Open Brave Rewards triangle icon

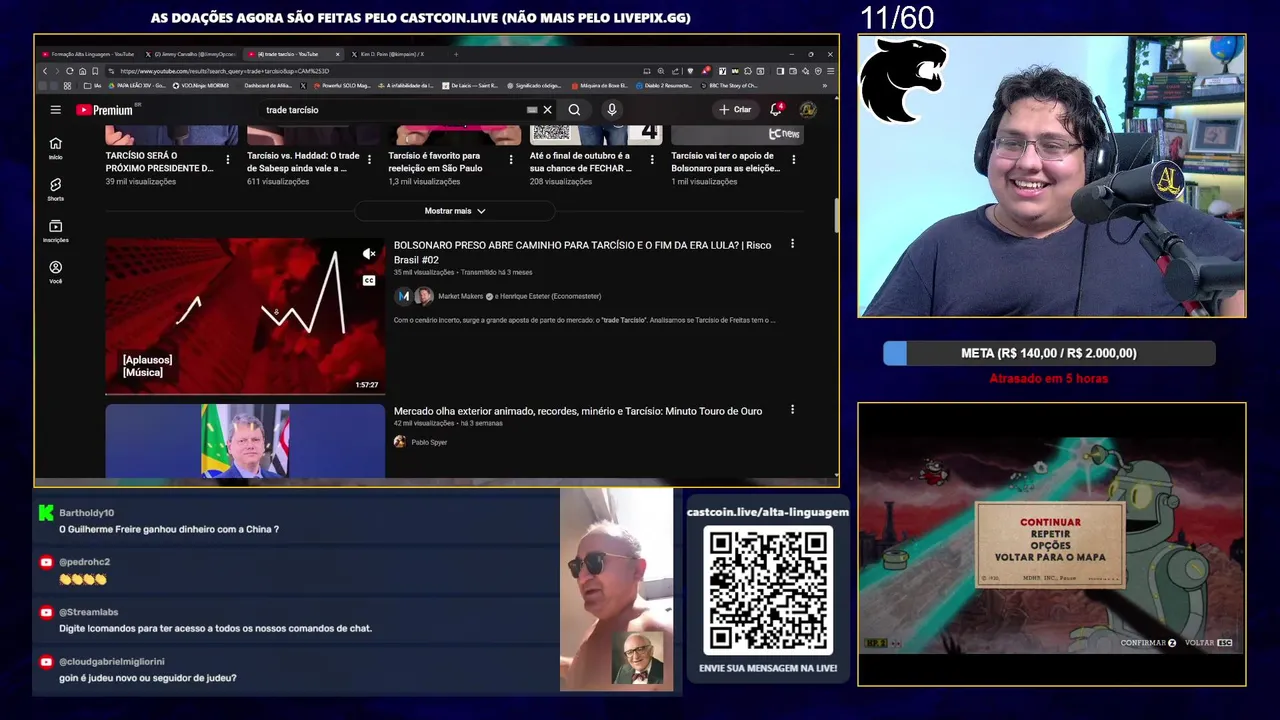tap(706, 71)
